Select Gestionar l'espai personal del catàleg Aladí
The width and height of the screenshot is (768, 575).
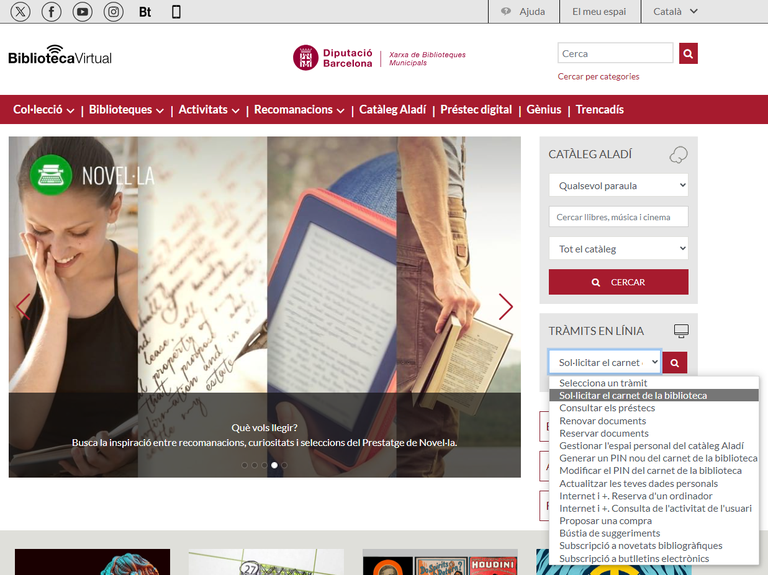coord(654,446)
